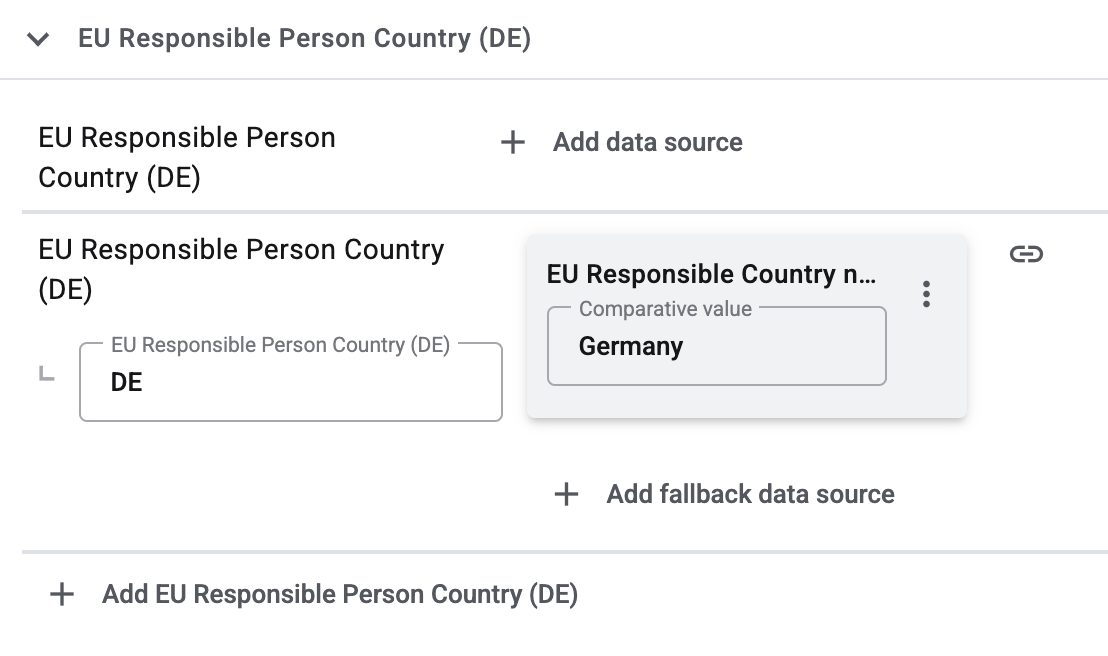Click the Add fallback data source text
The image size is (1108, 656).
[x=750, y=494]
